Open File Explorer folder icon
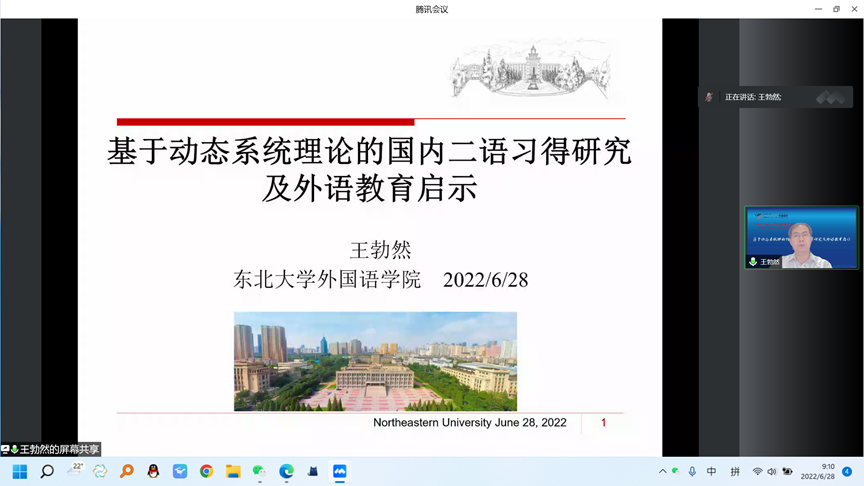The height and width of the screenshot is (486, 864). tap(233, 472)
